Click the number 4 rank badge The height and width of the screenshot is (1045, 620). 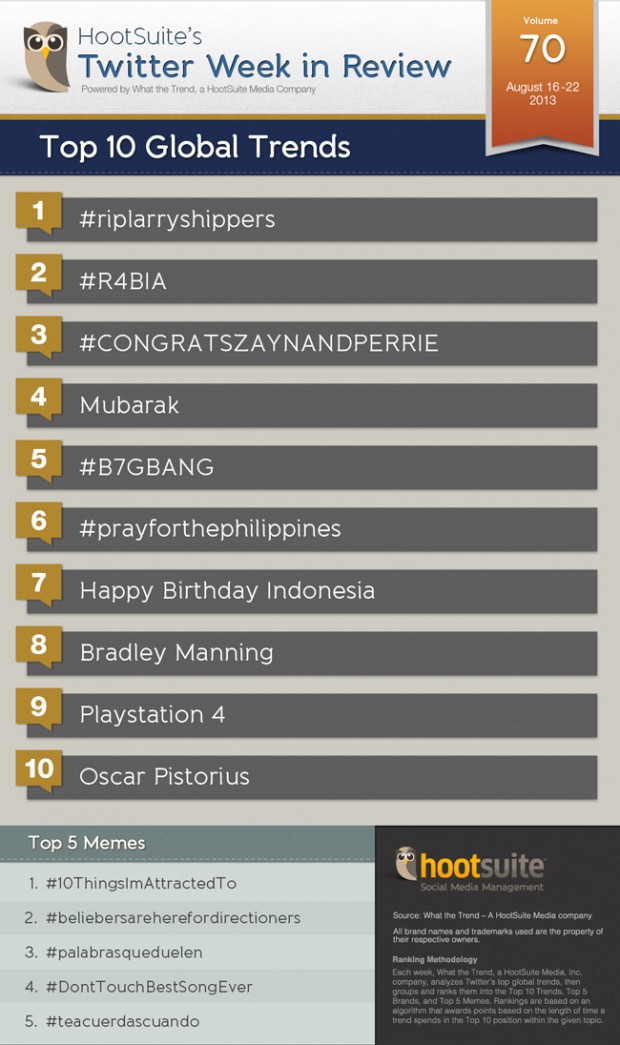pos(39,398)
